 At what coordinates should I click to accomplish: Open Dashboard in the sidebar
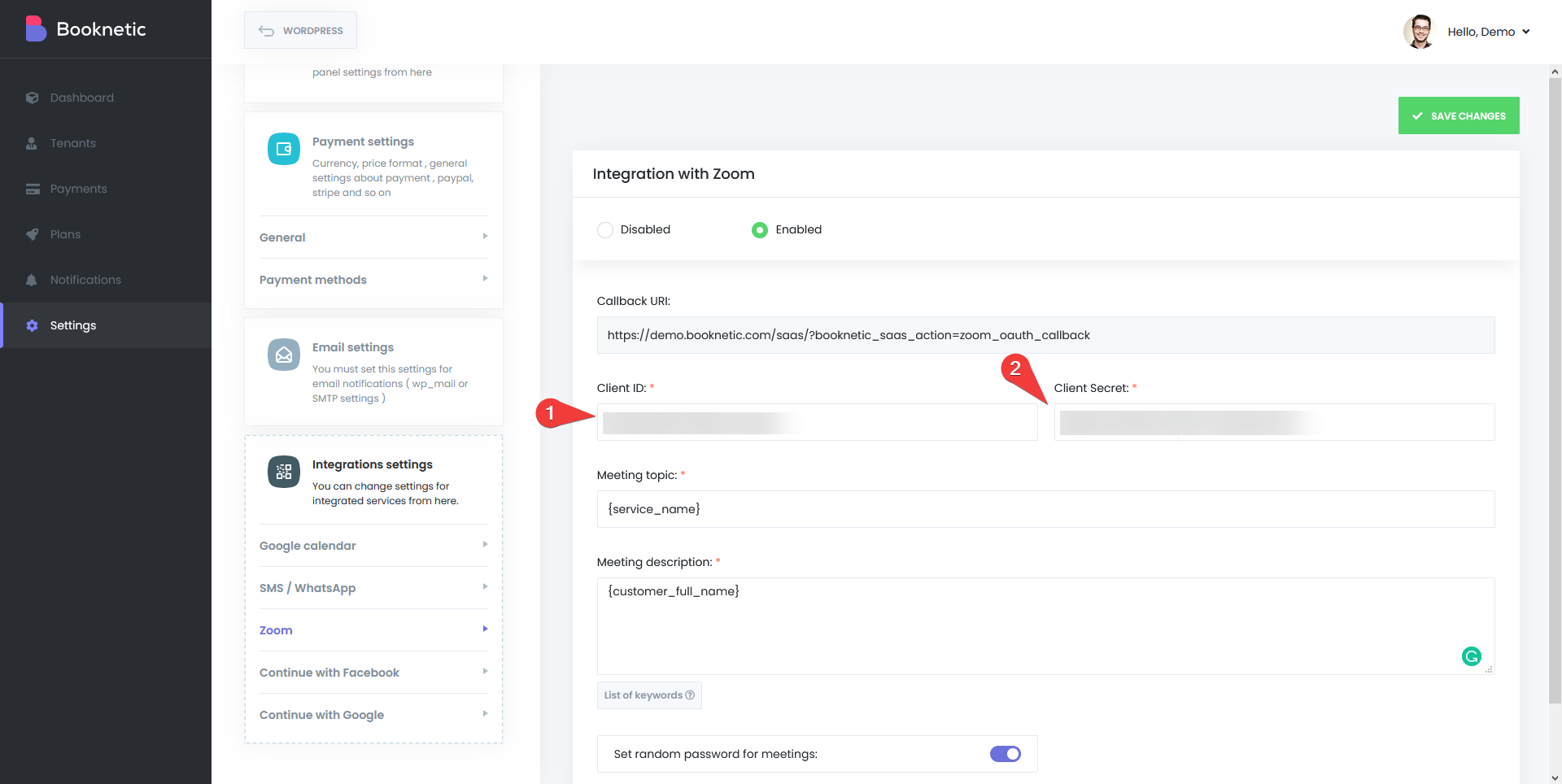point(106,98)
